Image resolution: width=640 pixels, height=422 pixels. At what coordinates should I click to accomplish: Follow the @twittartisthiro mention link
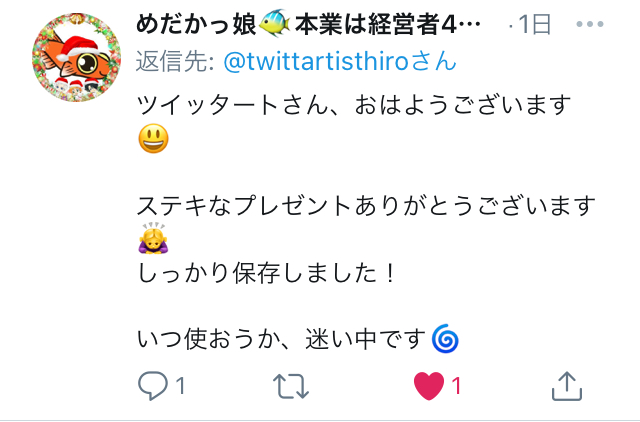click(340, 62)
